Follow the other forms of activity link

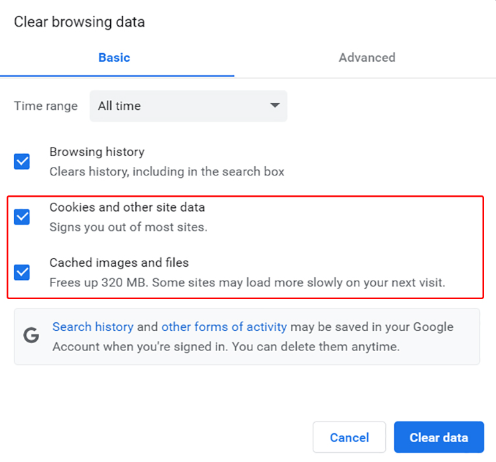click(224, 327)
